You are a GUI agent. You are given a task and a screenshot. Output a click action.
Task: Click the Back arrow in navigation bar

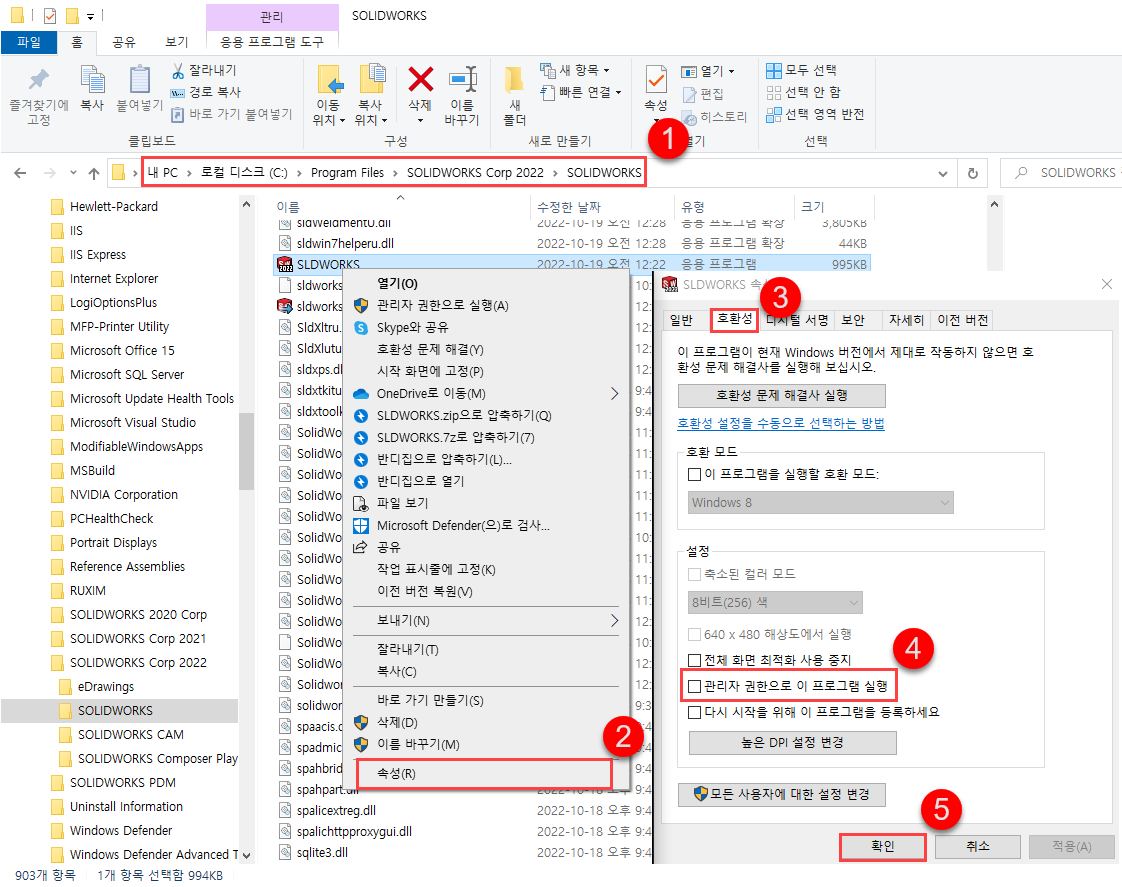(x=20, y=173)
